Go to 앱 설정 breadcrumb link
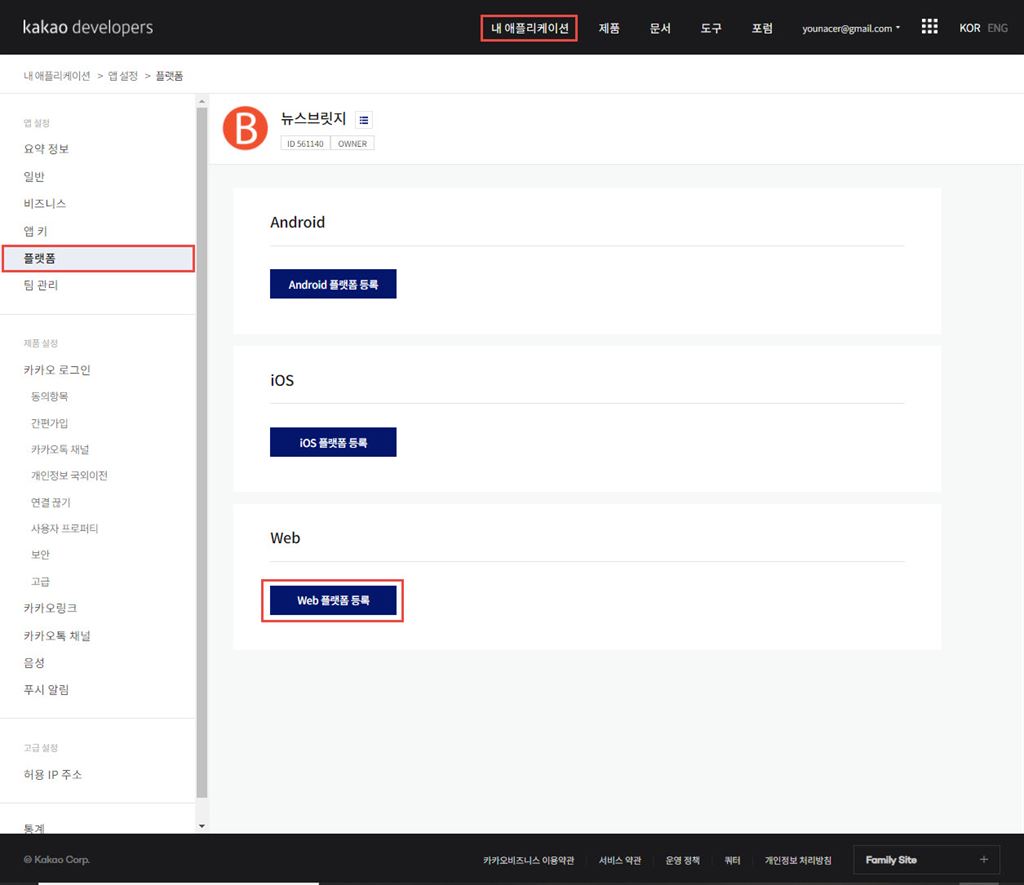Image resolution: width=1024 pixels, height=885 pixels. click(x=123, y=76)
